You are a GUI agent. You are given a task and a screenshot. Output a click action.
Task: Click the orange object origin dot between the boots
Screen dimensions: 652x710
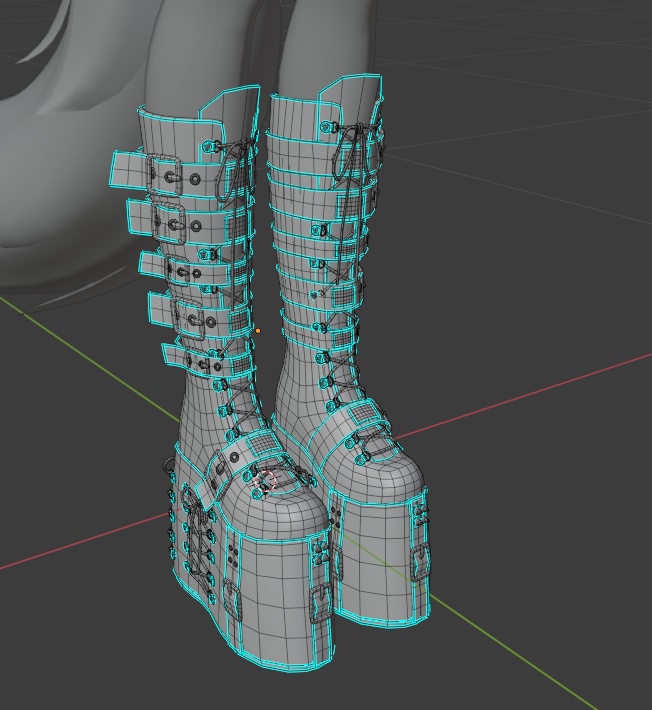click(x=258, y=331)
